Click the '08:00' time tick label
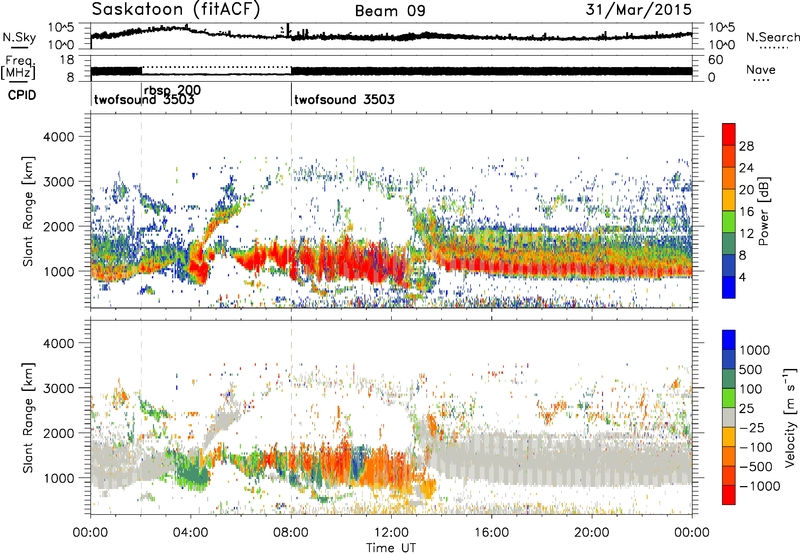The image size is (800, 554). tap(291, 533)
